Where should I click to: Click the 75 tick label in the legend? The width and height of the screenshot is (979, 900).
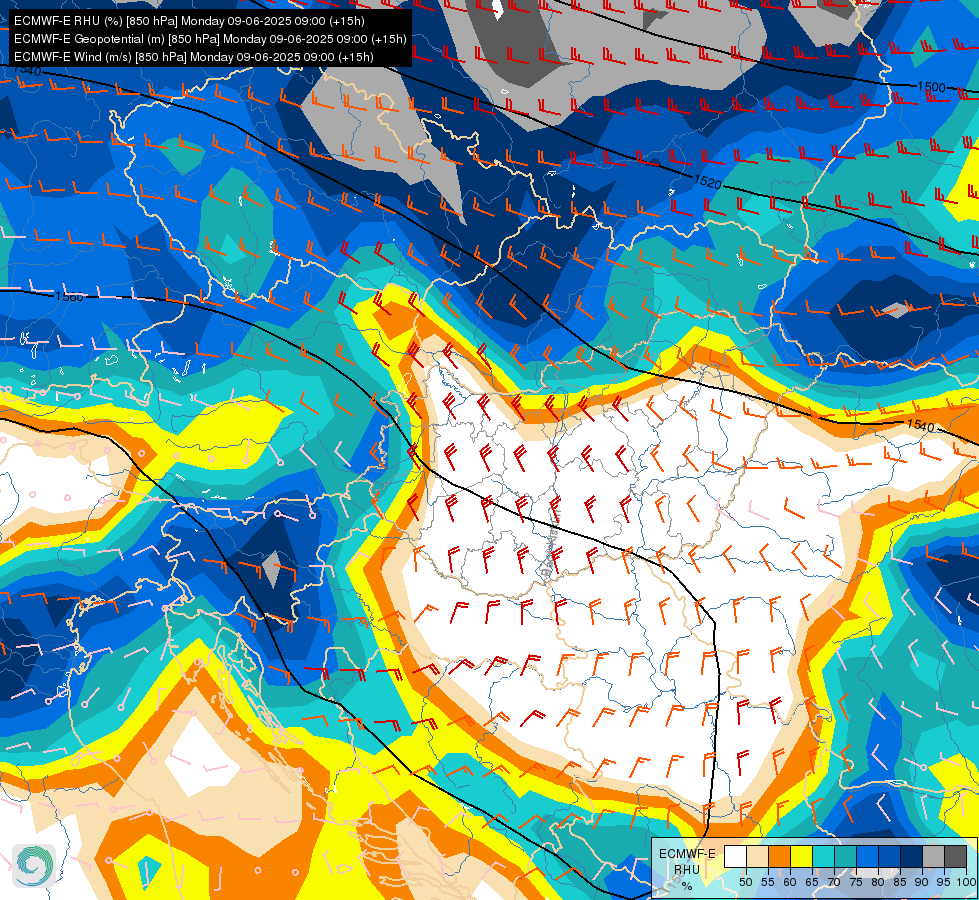[856, 882]
